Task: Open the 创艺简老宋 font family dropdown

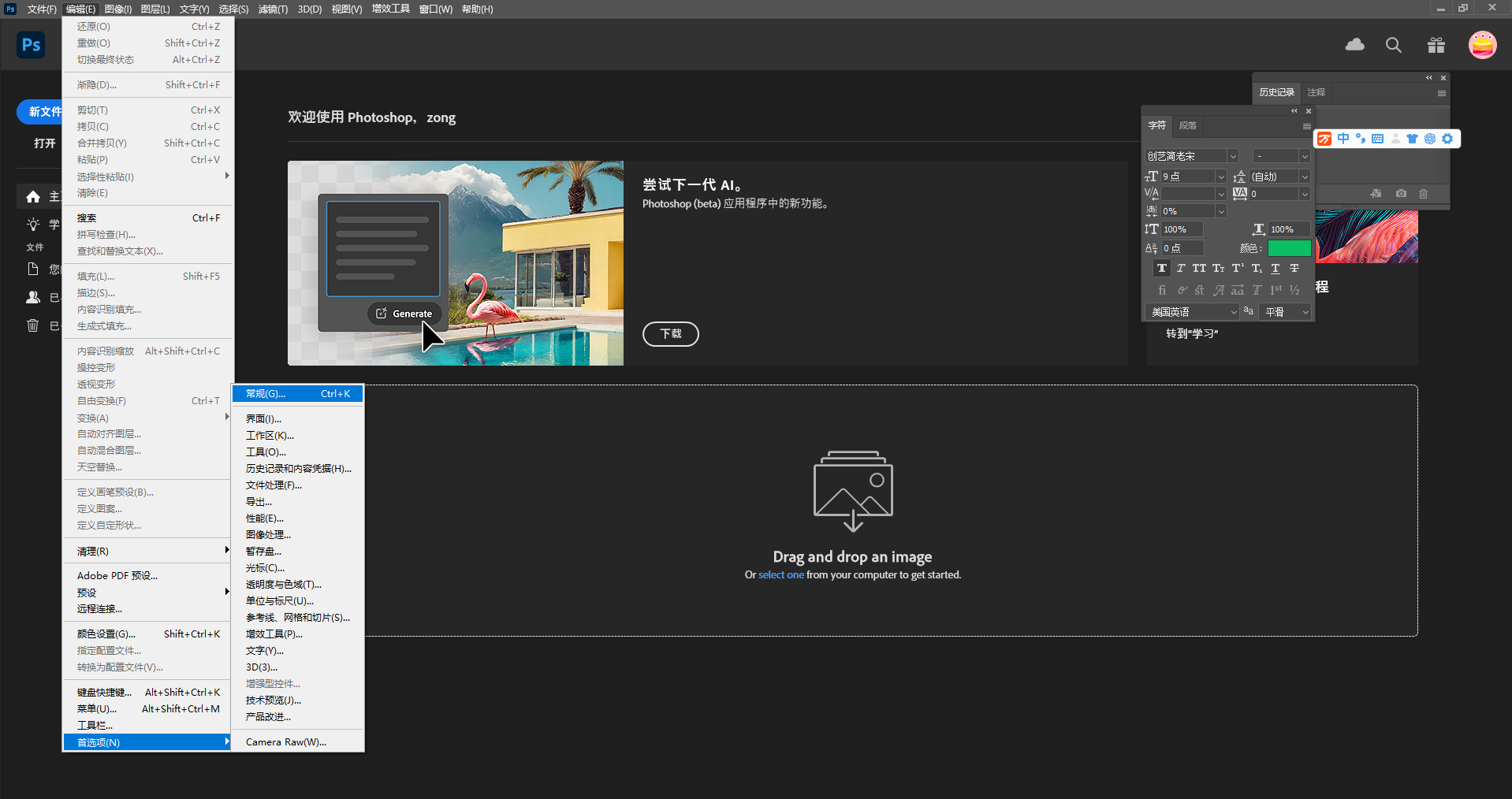Action: [1233, 156]
